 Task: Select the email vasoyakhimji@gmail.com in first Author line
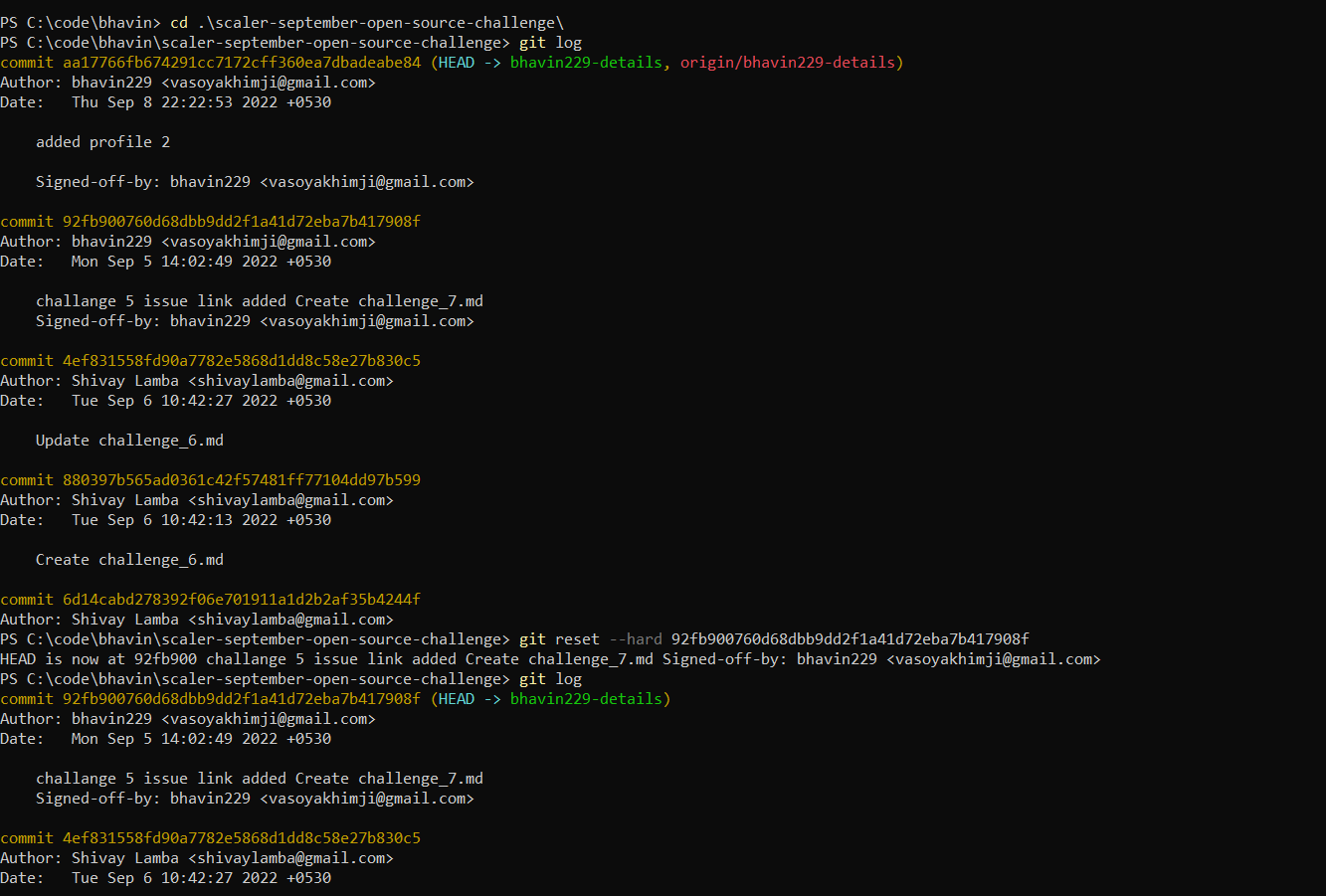click(x=273, y=82)
